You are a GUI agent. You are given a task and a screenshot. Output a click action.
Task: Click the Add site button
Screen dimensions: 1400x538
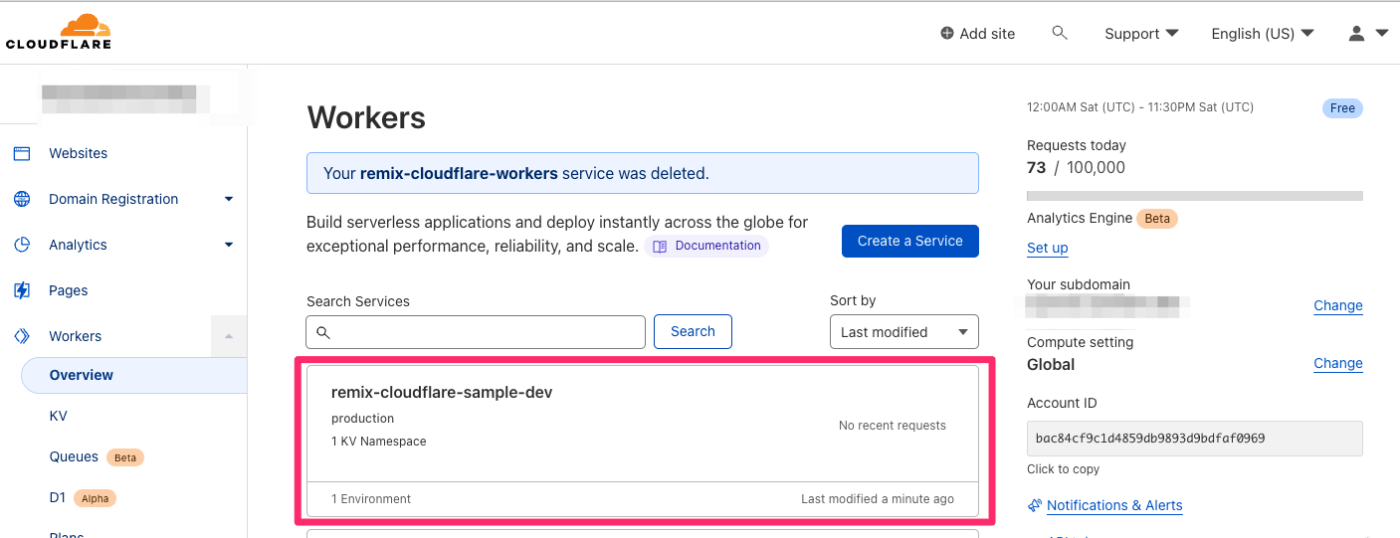[x=978, y=33]
